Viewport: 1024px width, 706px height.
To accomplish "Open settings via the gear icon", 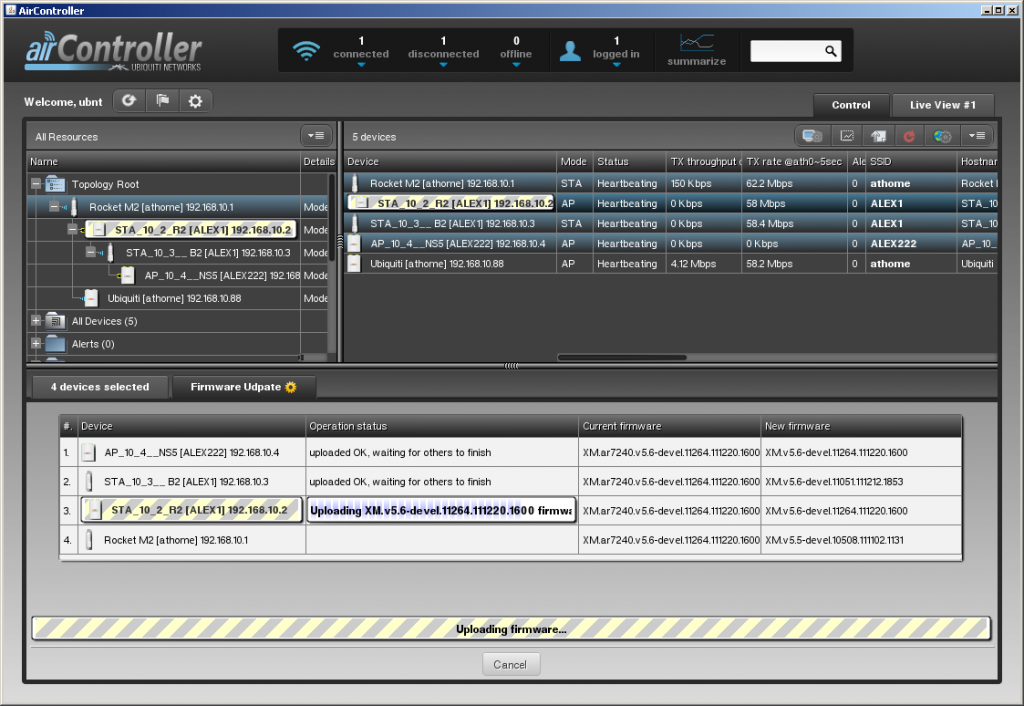I will tap(195, 101).
